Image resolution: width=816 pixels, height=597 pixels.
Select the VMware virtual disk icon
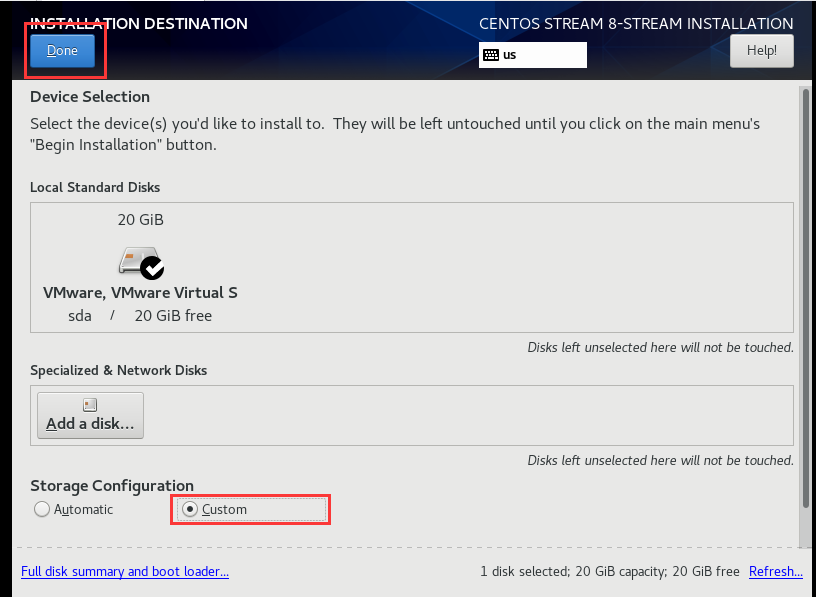[141, 263]
